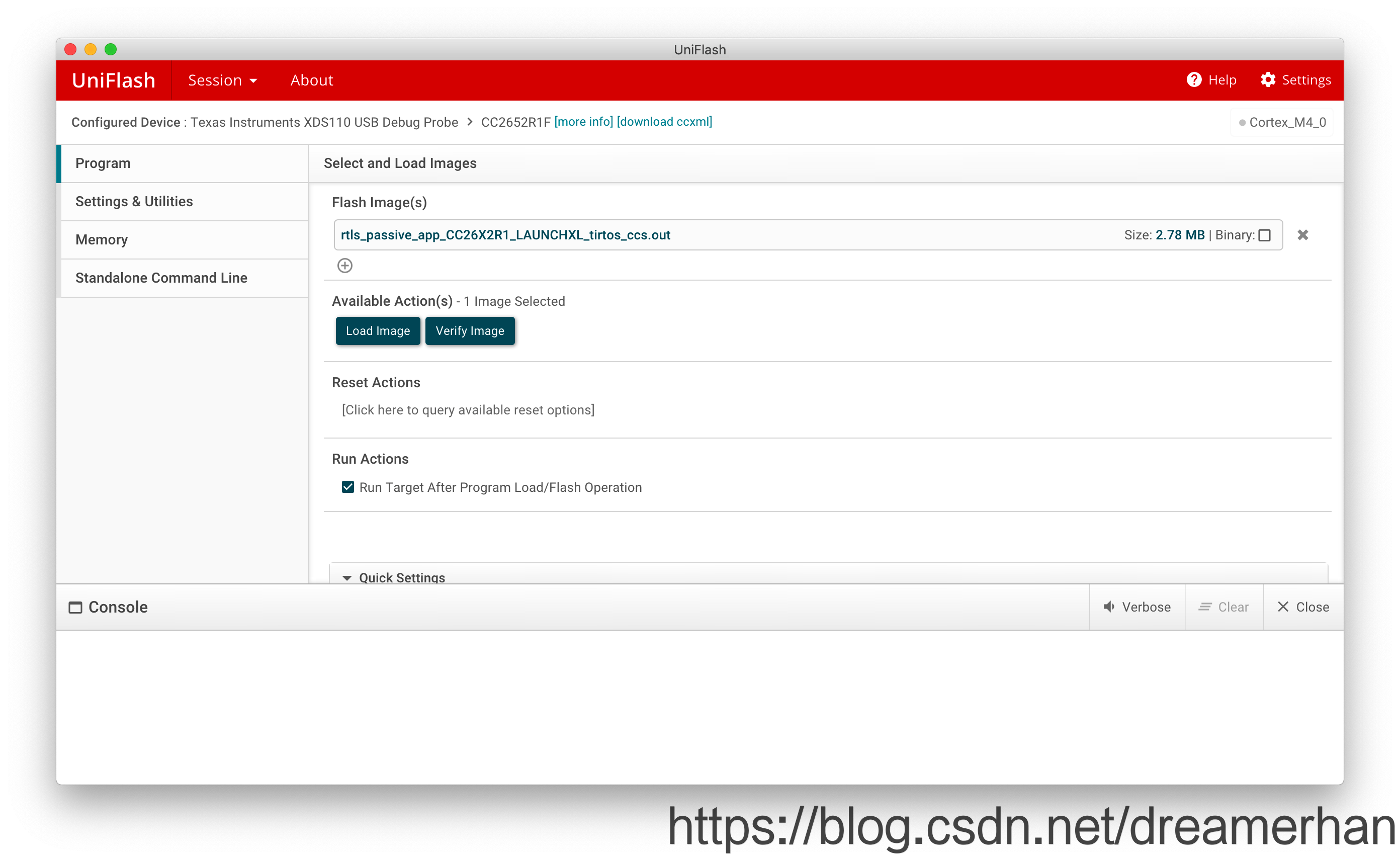Image resolution: width=1400 pixels, height=859 pixels.
Task: Open the download ccxml link
Action: 664,122
